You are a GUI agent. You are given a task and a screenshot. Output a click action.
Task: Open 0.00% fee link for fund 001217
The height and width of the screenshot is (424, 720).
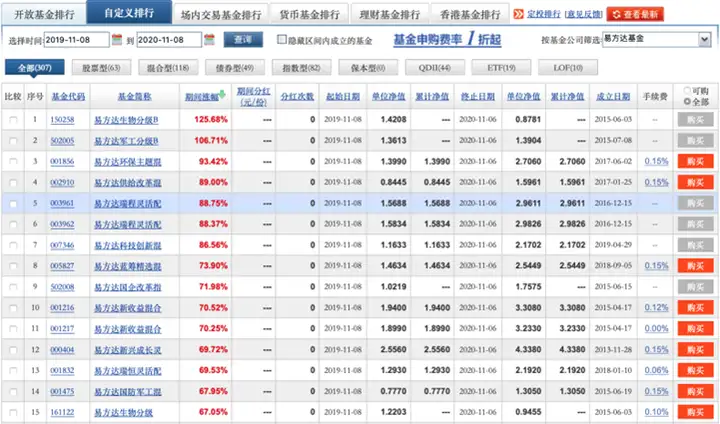point(656,328)
